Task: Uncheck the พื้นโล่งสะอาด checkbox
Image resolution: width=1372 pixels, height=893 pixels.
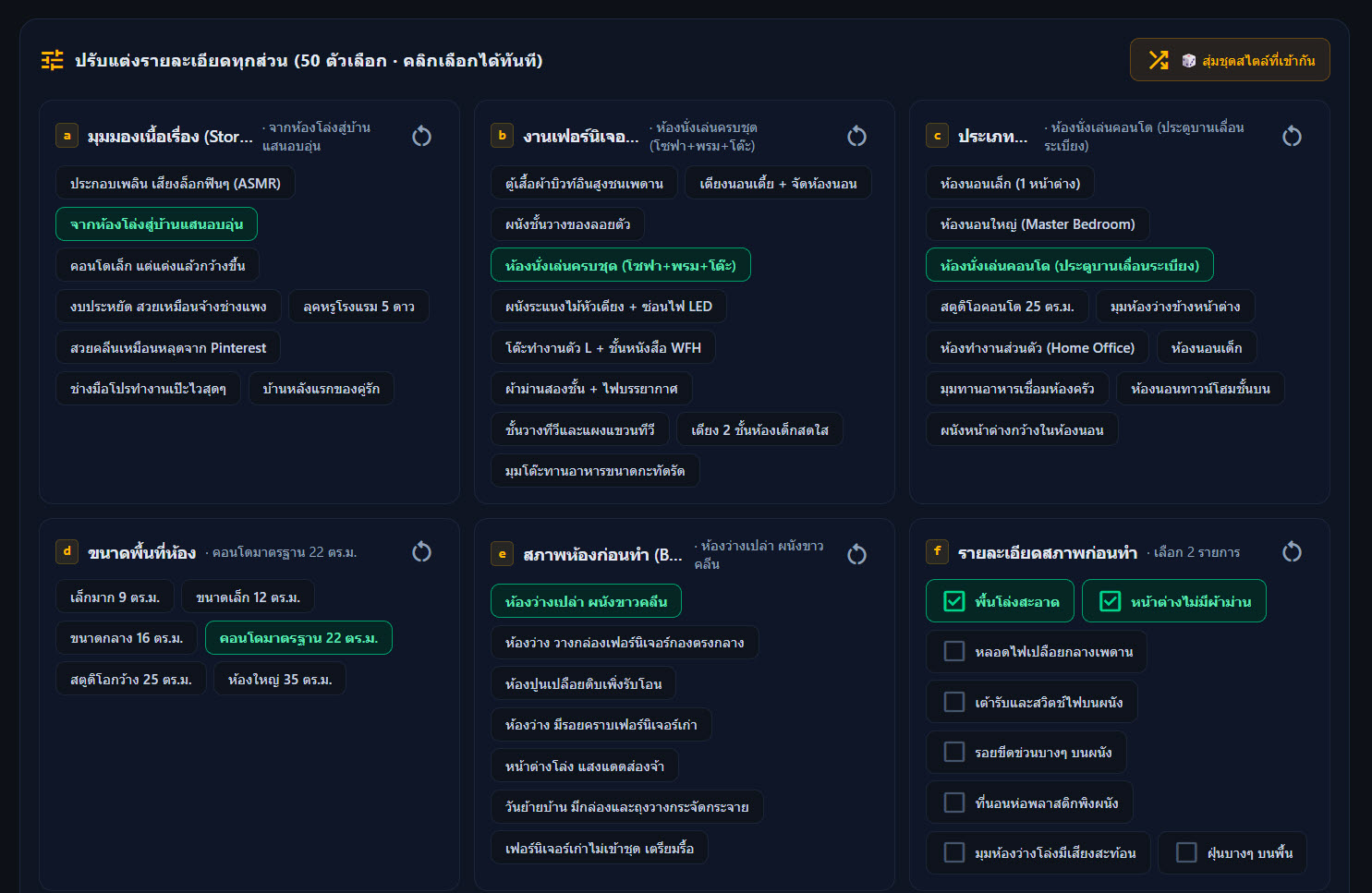Action: pyautogui.click(x=954, y=601)
